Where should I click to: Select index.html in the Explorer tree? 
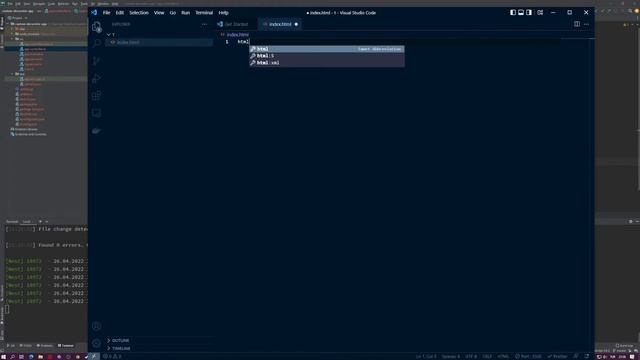click(x=159, y=42)
